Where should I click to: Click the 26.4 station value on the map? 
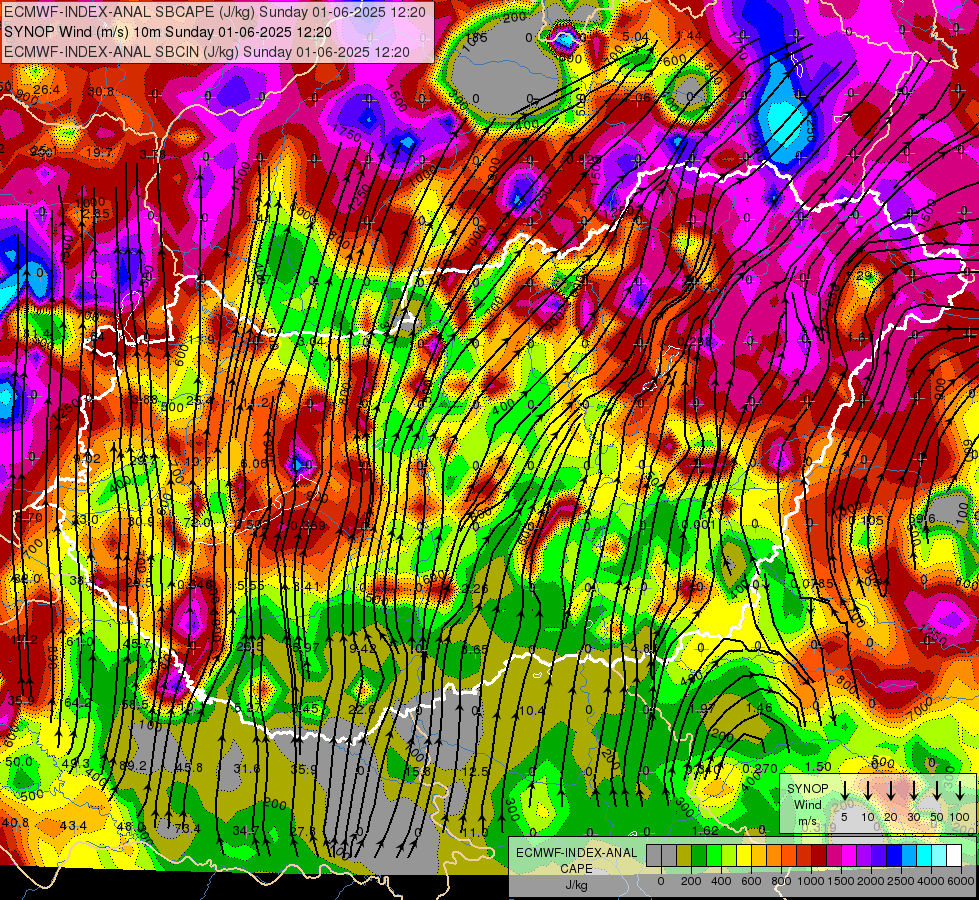click(46, 91)
